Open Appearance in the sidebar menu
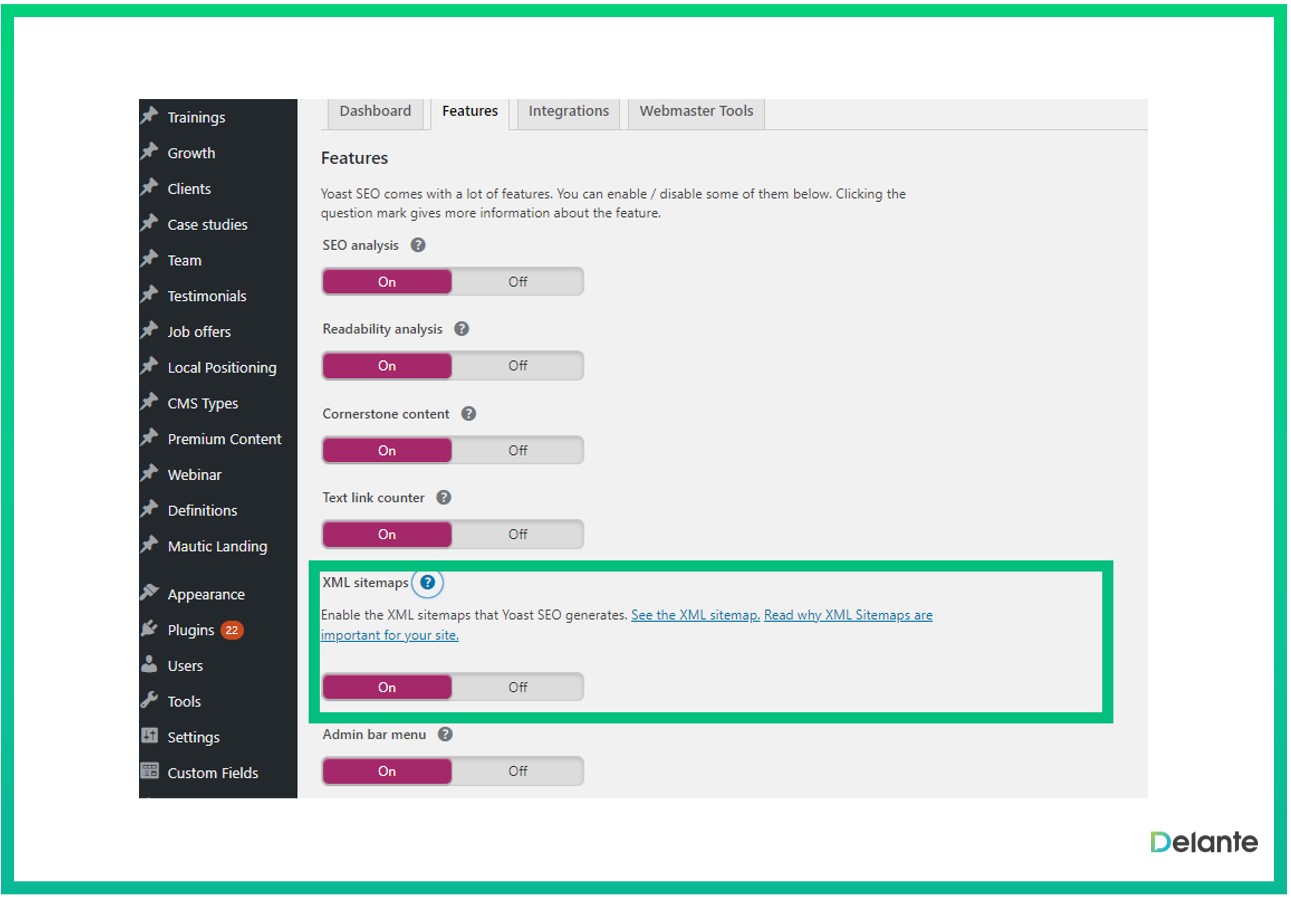 (x=206, y=594)
